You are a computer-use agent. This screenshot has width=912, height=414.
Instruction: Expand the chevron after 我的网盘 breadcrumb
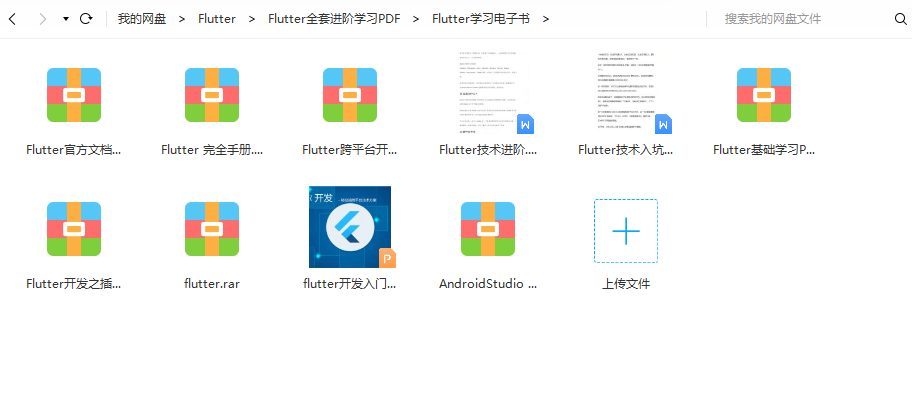(182, 19)
